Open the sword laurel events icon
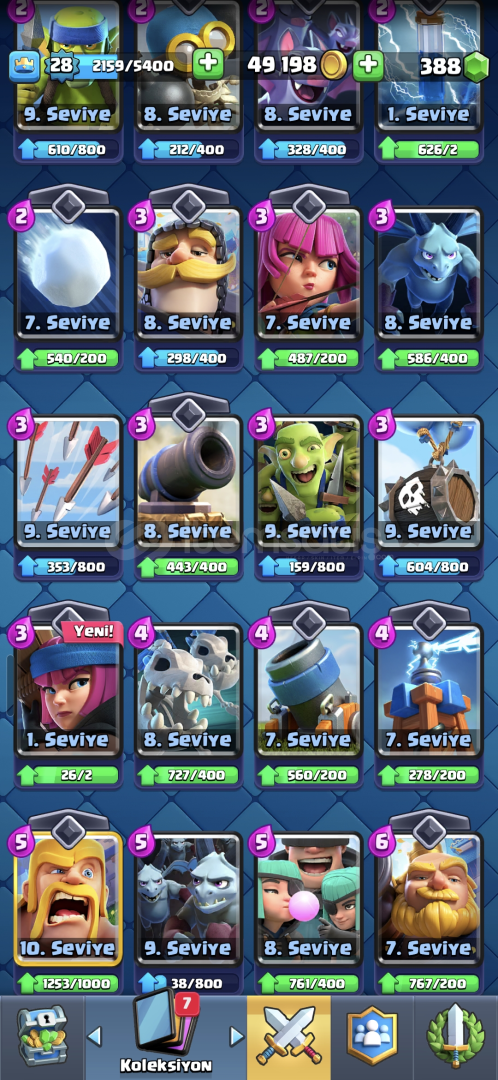 click(x=455, y=1037)
